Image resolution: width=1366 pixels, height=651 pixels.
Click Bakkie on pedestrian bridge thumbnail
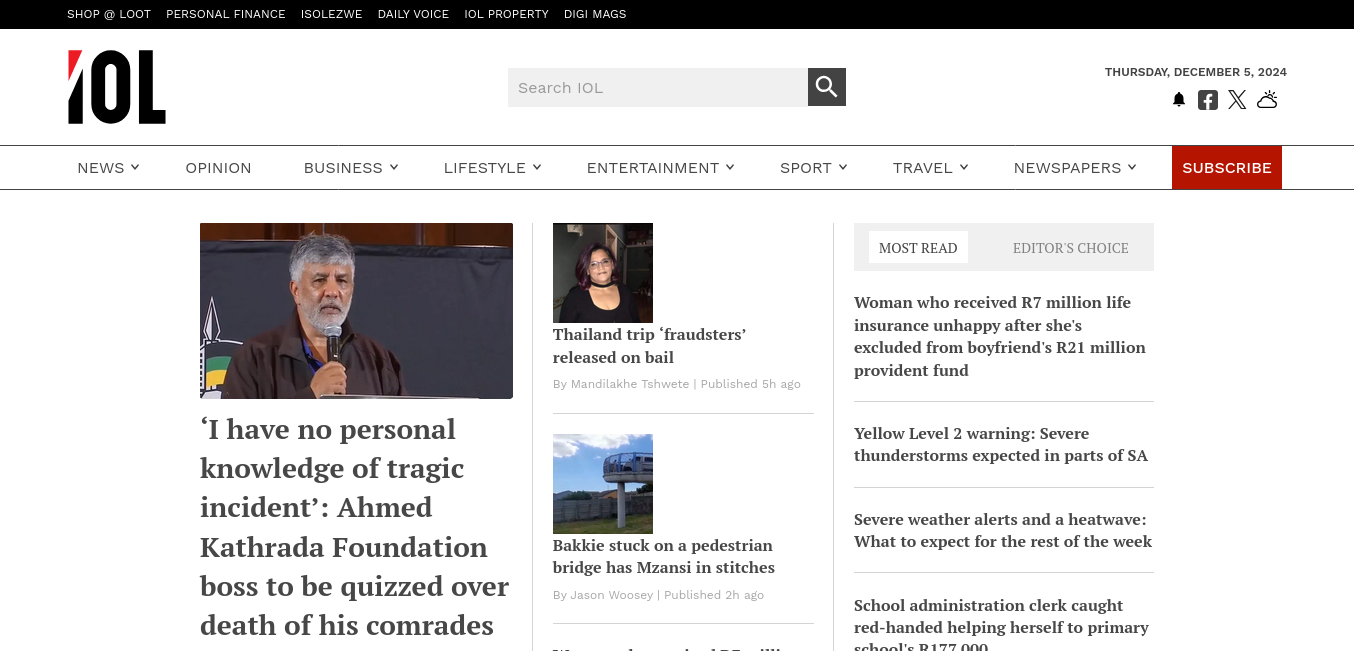603,483
